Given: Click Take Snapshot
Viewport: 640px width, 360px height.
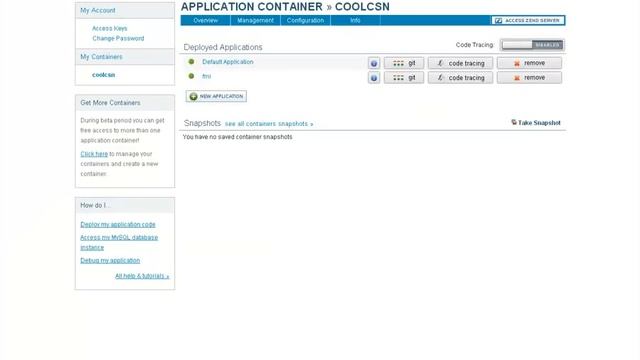Looking at the screenshot, I should tap(536, 122).
